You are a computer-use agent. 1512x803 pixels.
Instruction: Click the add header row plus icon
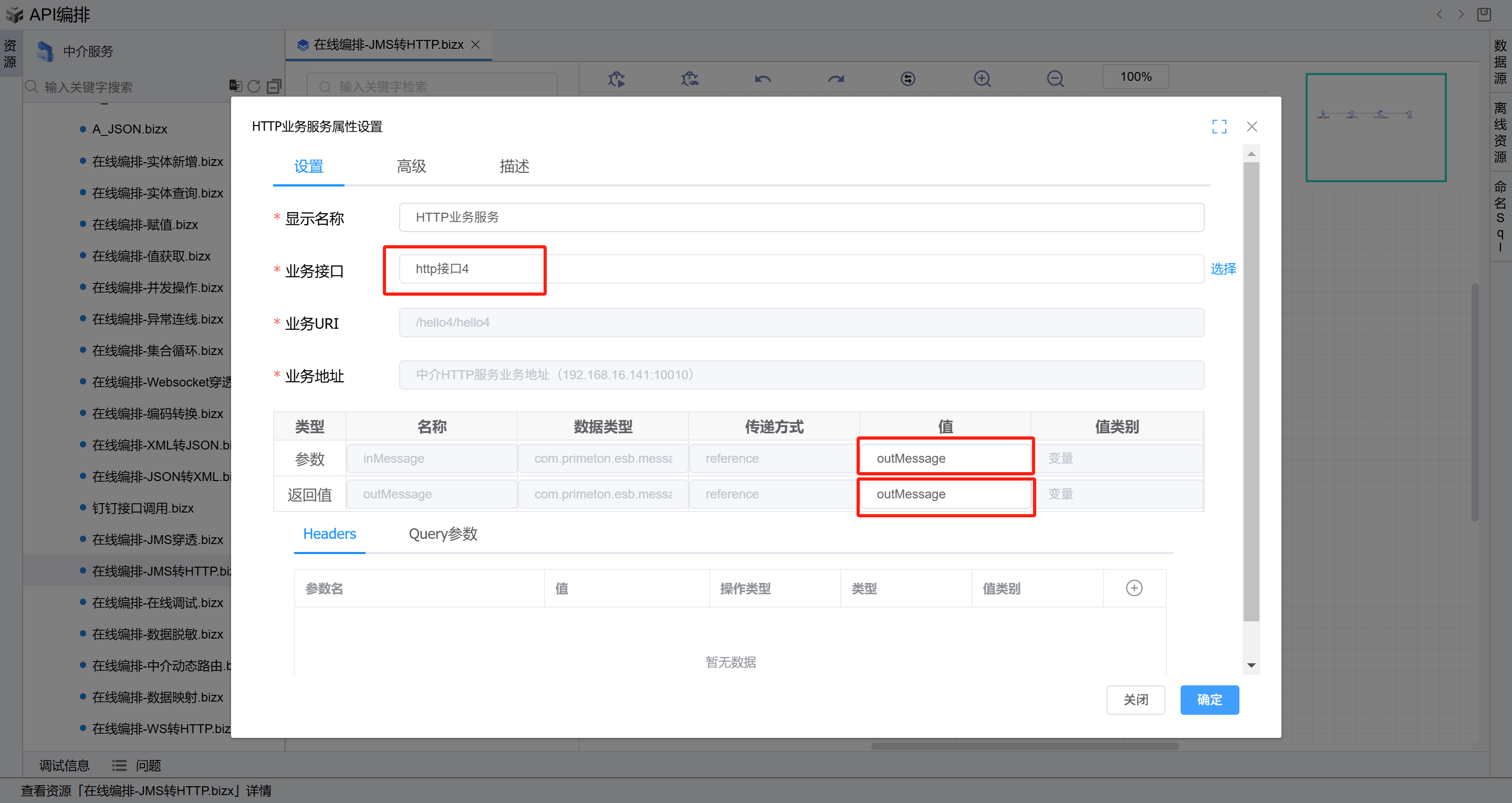tap(1133, 588)
